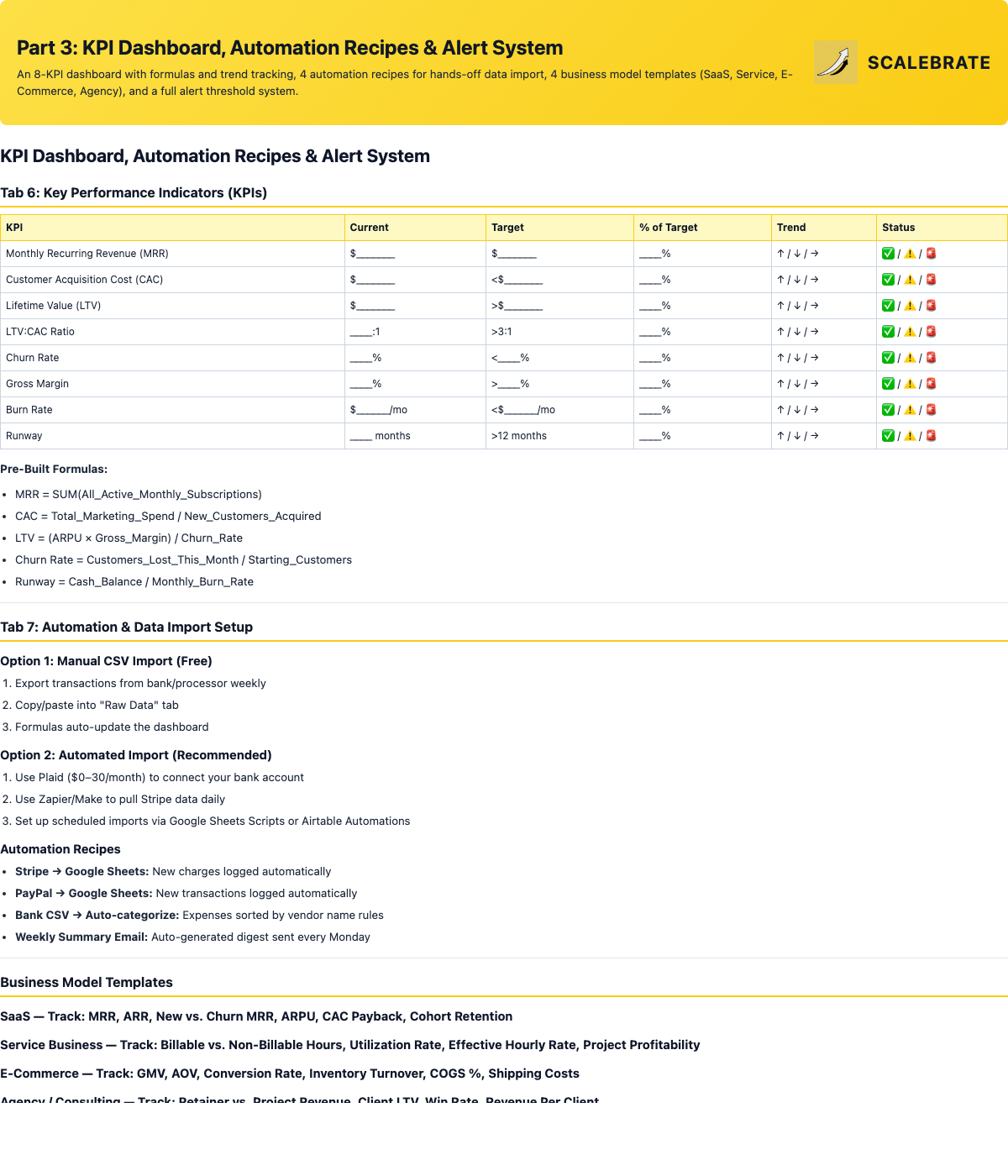Click the Option 2: Automated Import heading
The height and width of the screenshot is (1176, 1008).
click(x=136, y=755)
